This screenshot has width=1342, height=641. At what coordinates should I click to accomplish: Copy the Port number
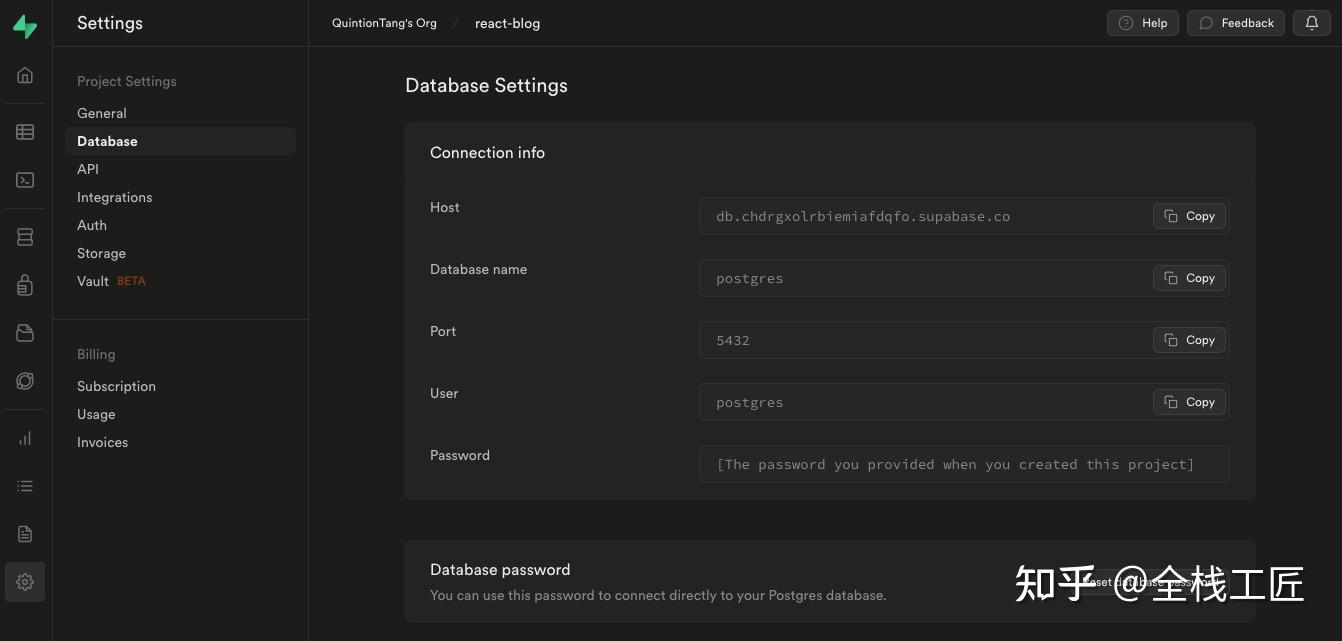coord(1189,340)
